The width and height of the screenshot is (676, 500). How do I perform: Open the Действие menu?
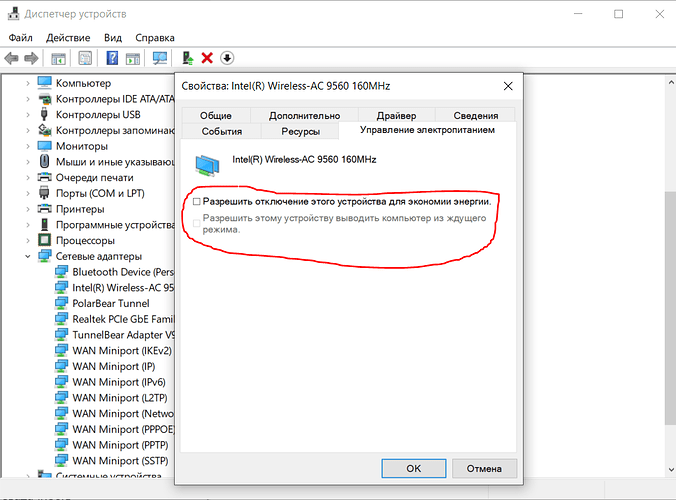point(68,38)
